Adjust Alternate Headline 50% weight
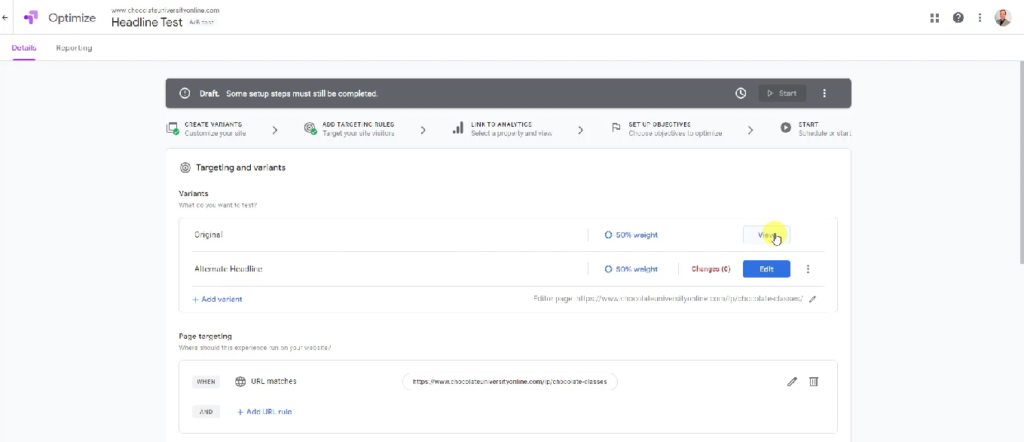 (631, 269)
